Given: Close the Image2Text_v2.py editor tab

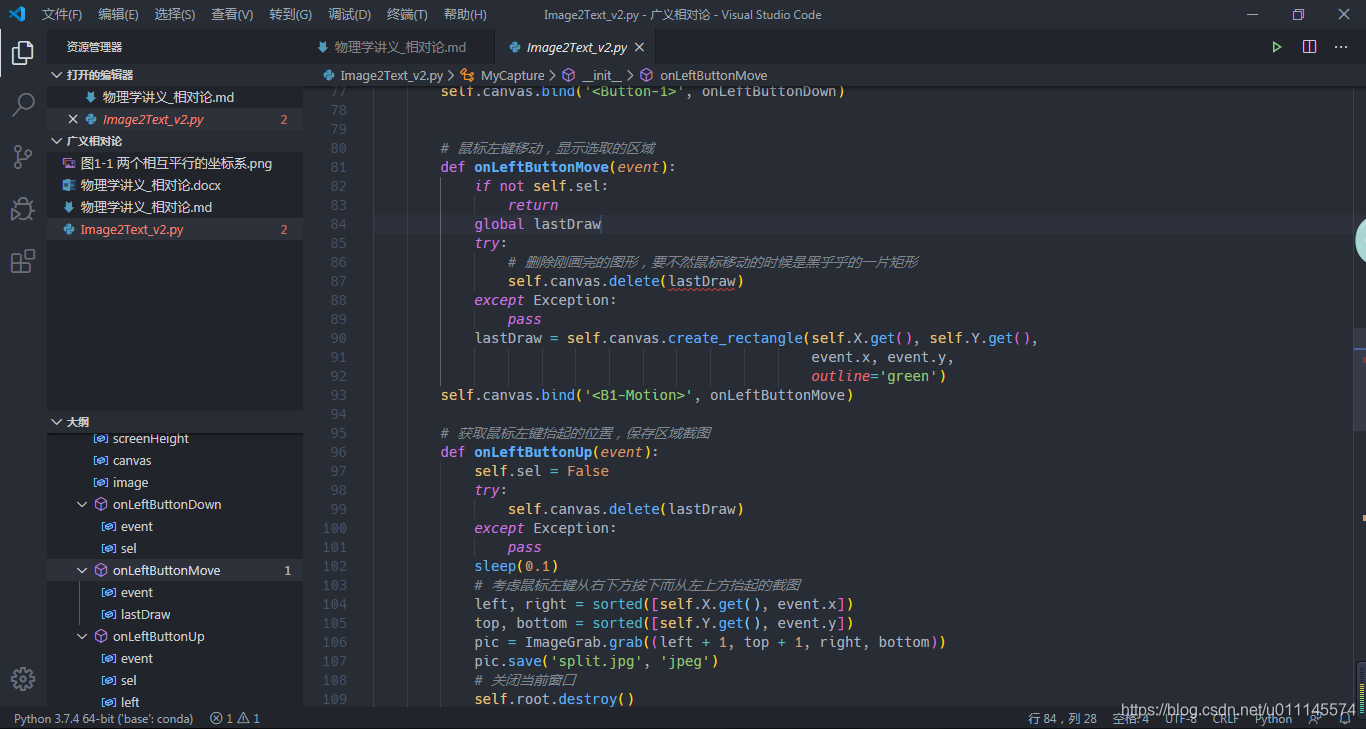Looking at the screenshot, I should [640, 47].
